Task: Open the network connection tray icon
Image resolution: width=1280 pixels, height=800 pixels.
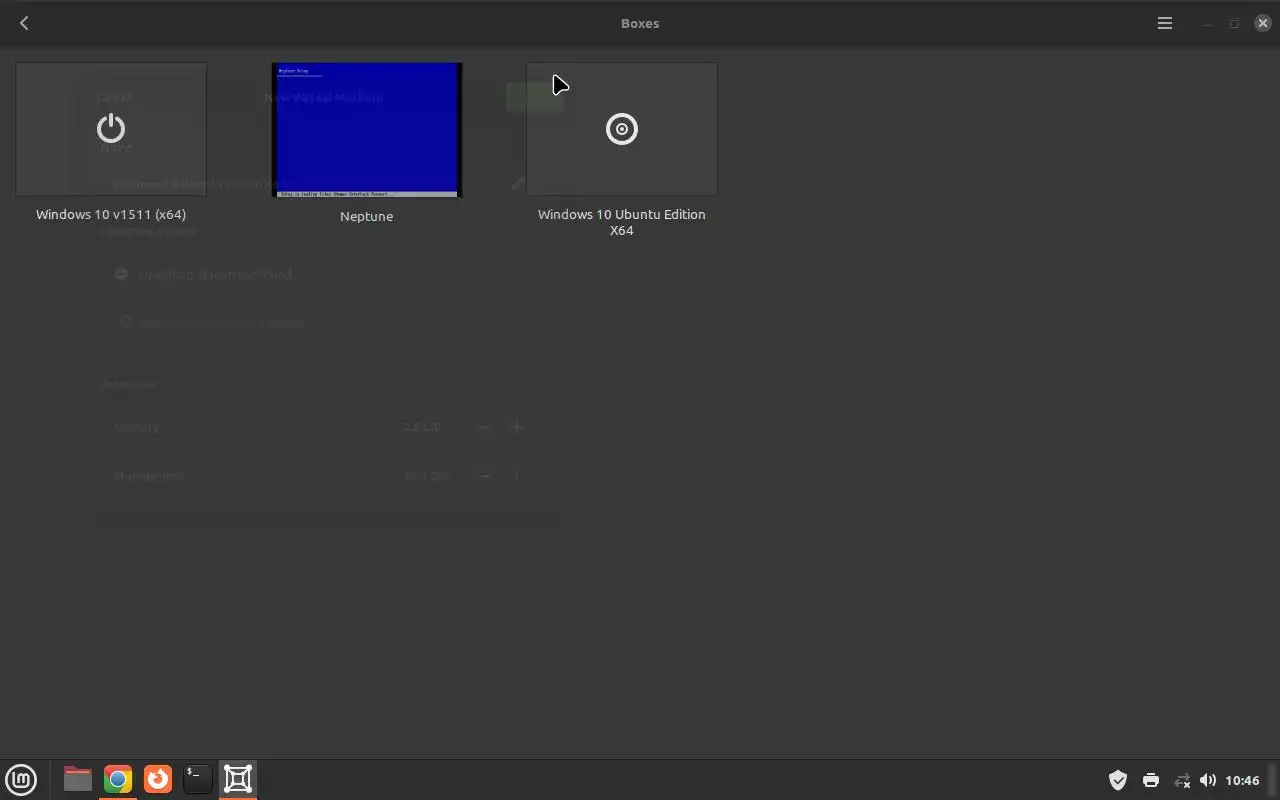Action: [1182, 780]
